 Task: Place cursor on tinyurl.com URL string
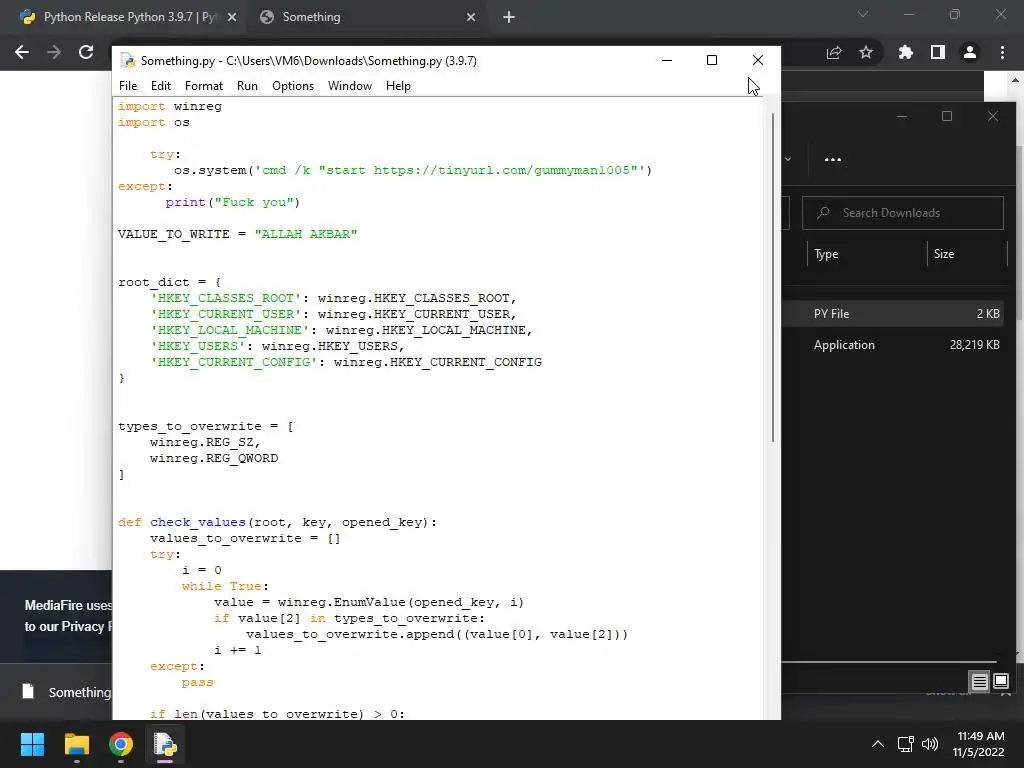tap(502, 170)
